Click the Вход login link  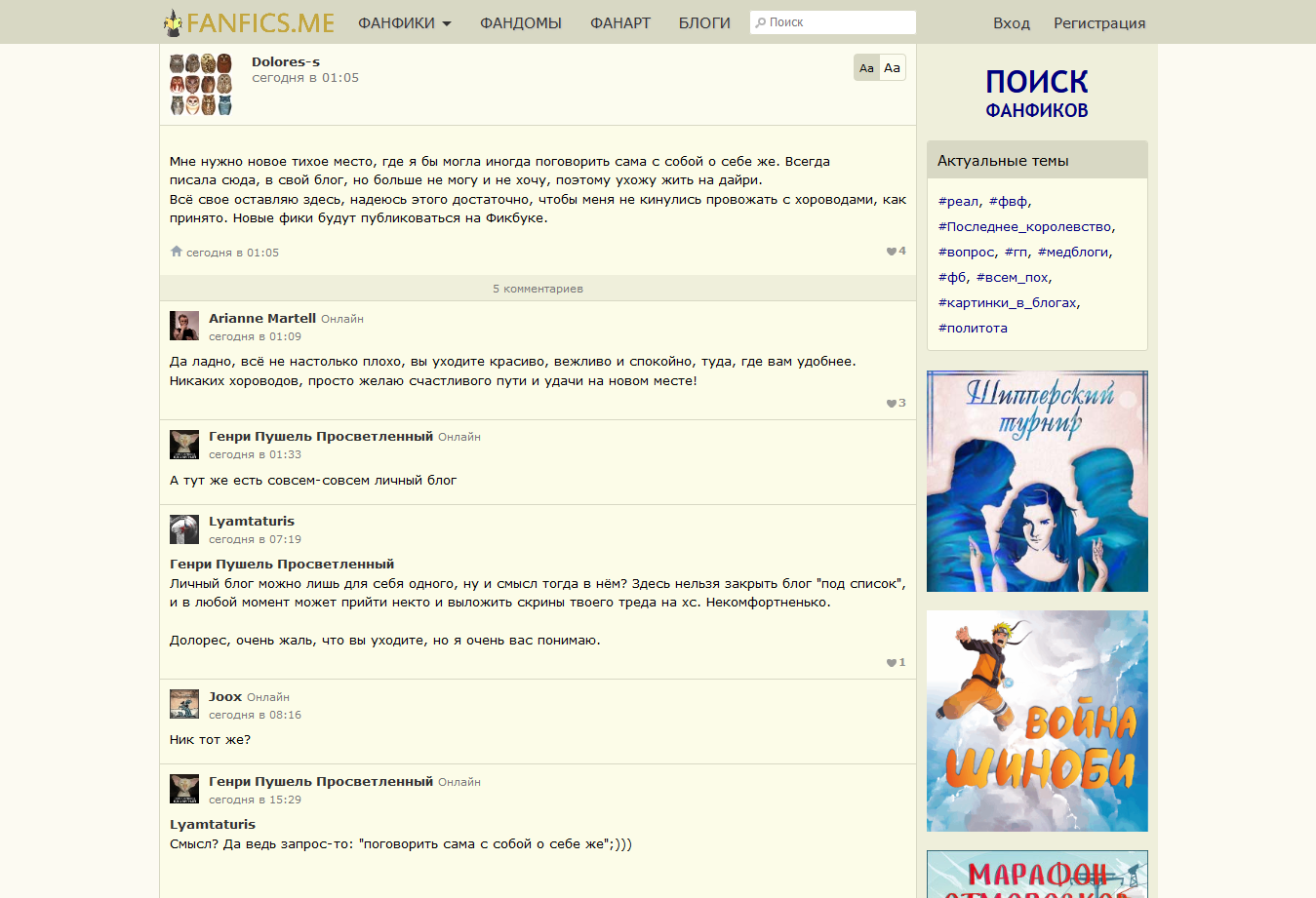coord(1012,23)
